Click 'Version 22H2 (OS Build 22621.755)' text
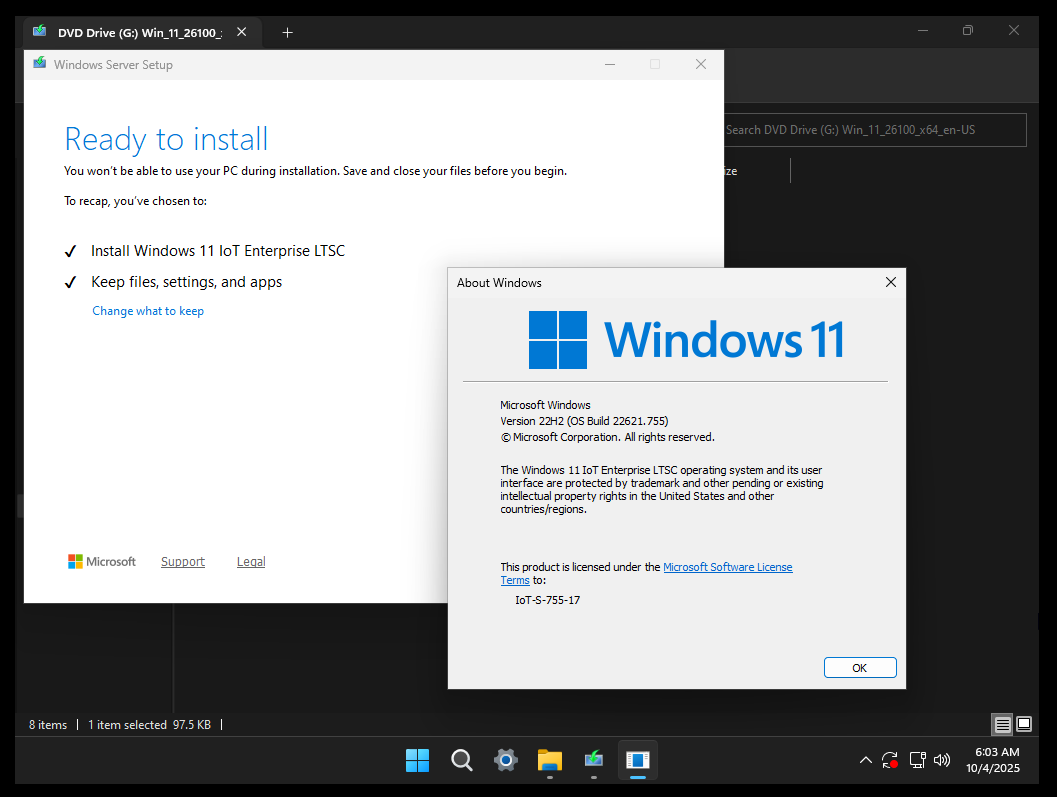Image resolution: width=1057 pixels, height=797 pixels. point(584,421)
